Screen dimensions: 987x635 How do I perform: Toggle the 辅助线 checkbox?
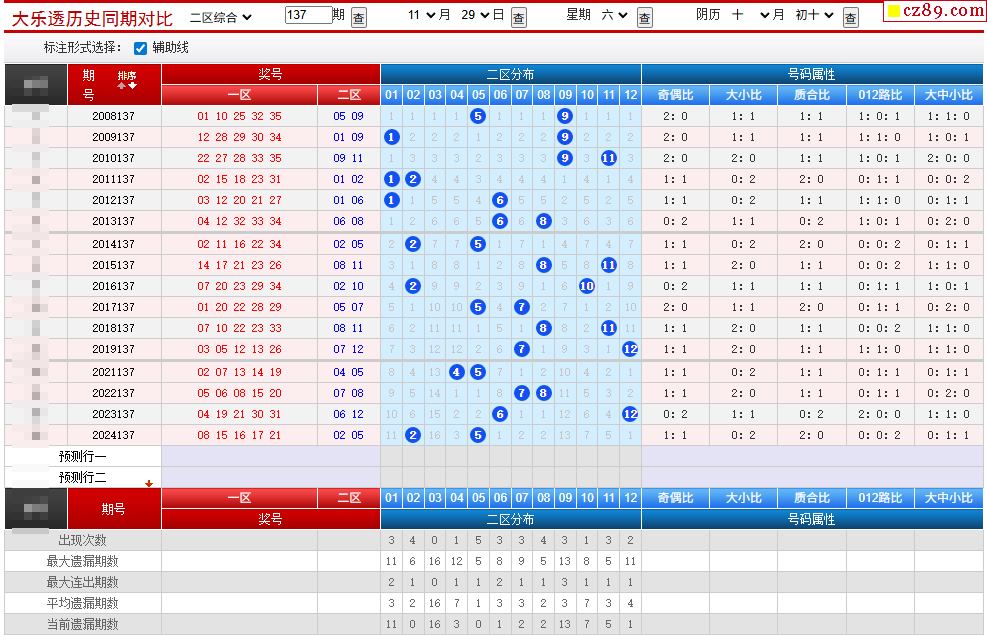(140, 48)
